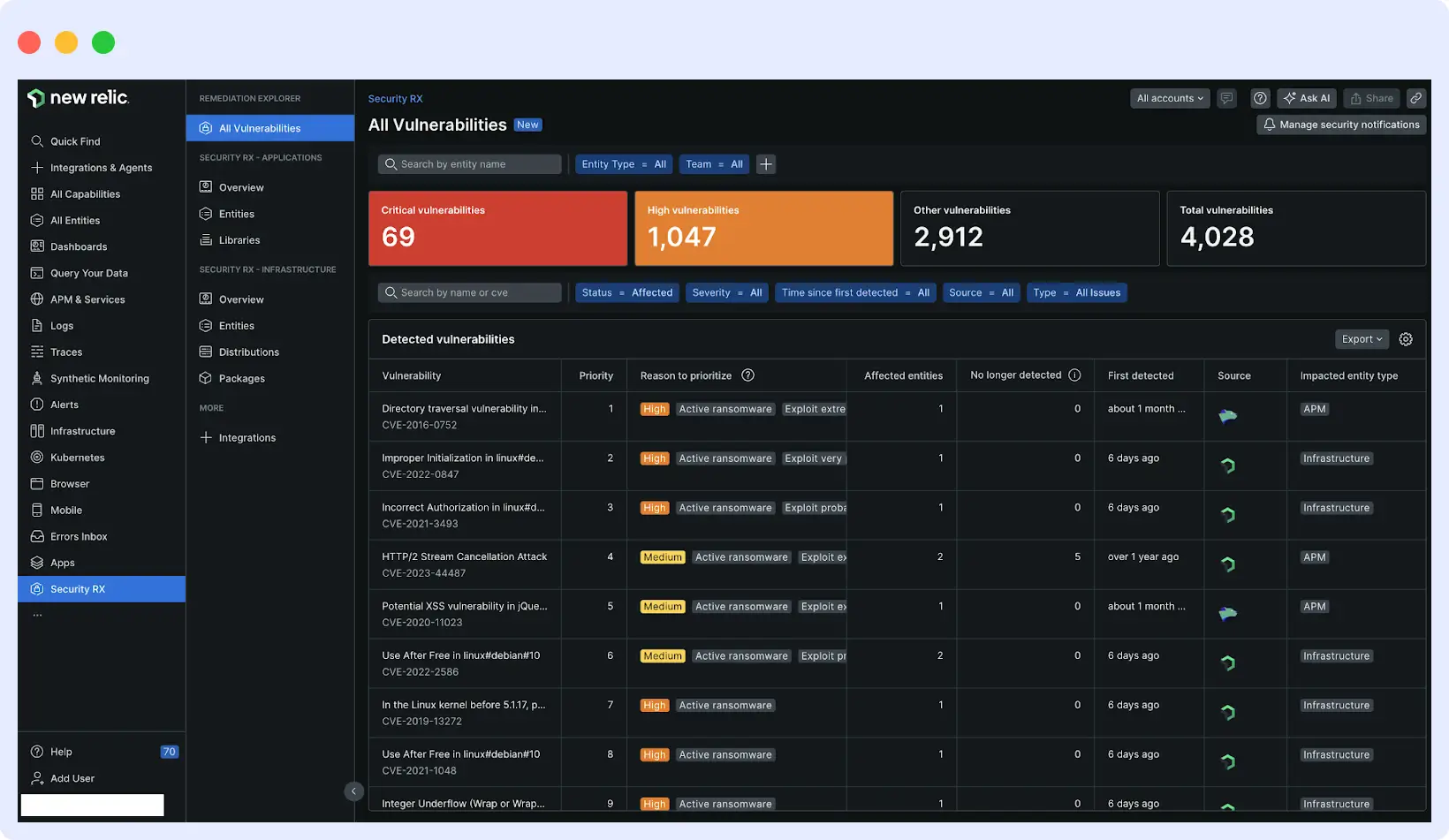
Task: Click the copy permalink icon next to Share
Action: coord(1416,98)
